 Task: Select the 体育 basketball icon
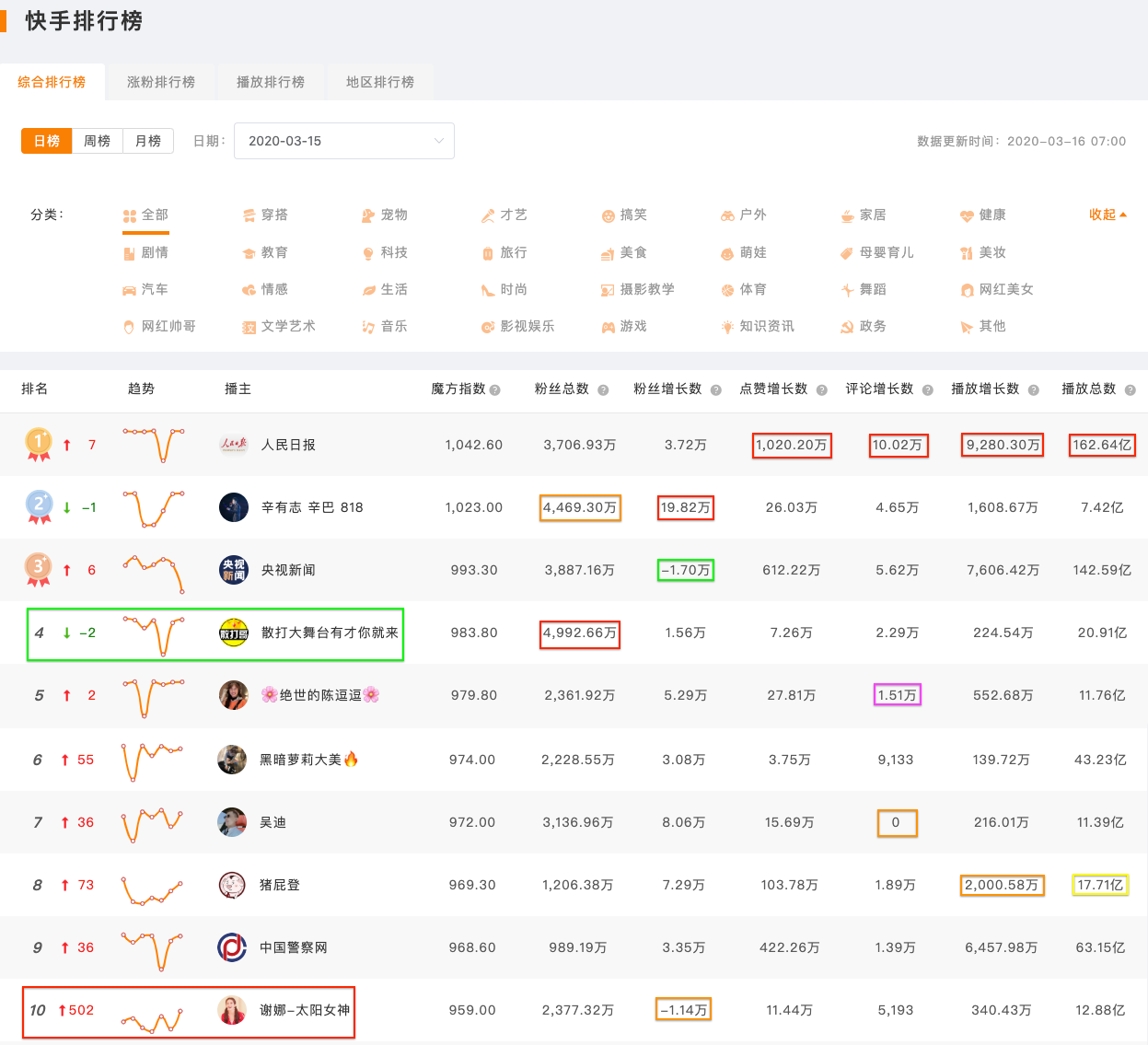727,290
